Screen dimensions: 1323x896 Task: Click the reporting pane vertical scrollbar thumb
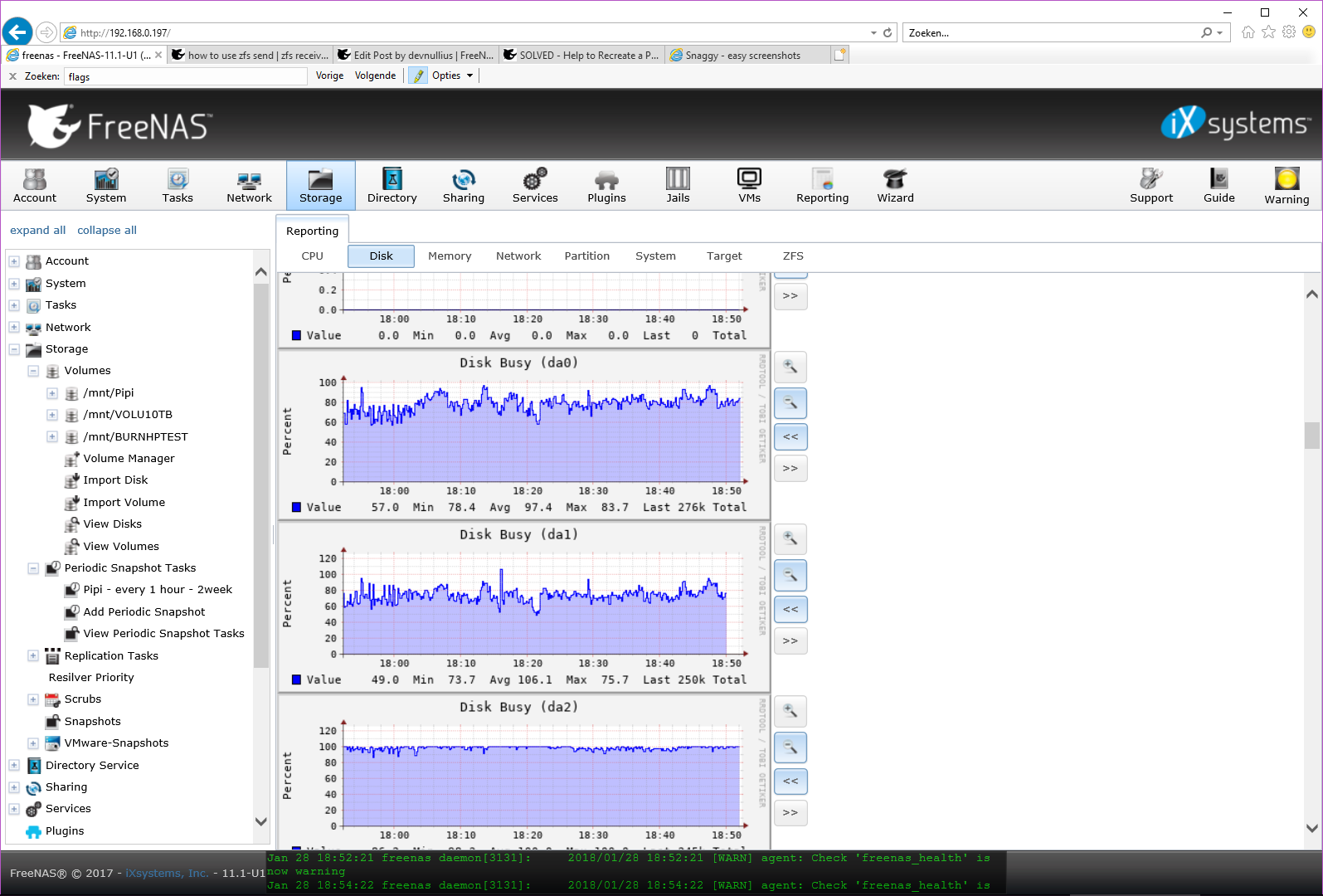point(1311,435)
